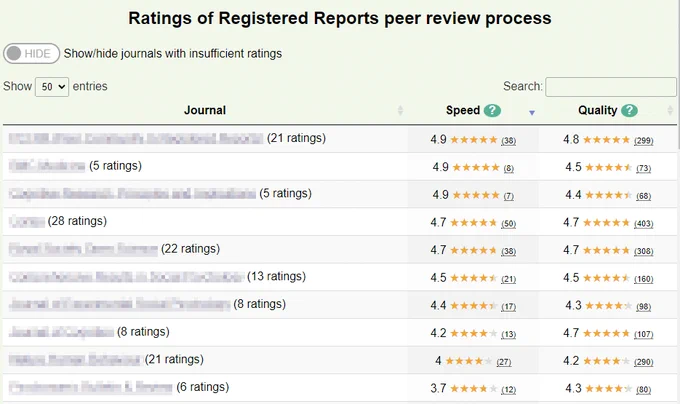Image resolution: width=680 pixels, height=404 pixels.
Task: Open the Quality column help icon
Action: (x=629, y=111)
